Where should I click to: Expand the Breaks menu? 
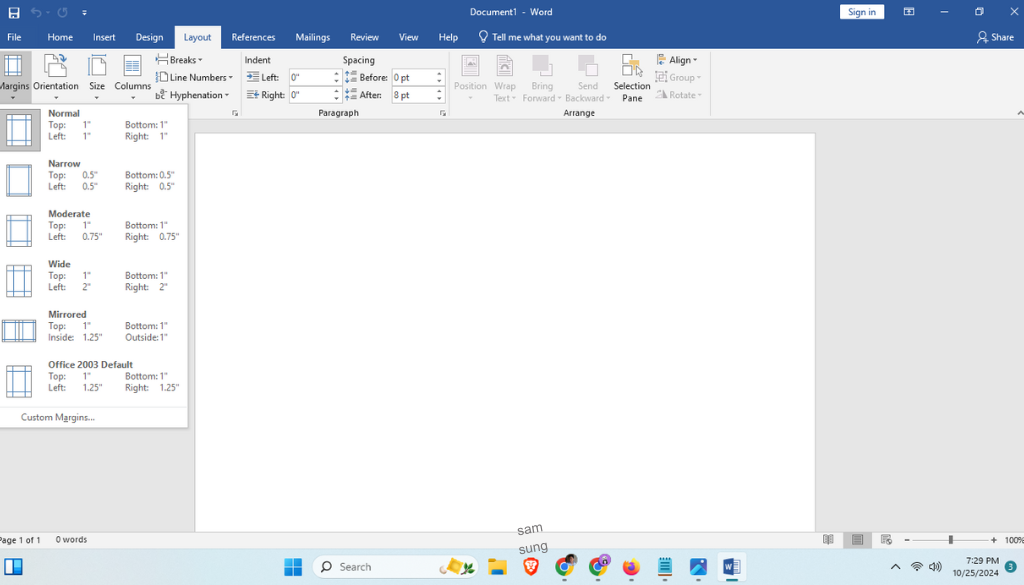[180, 59]
